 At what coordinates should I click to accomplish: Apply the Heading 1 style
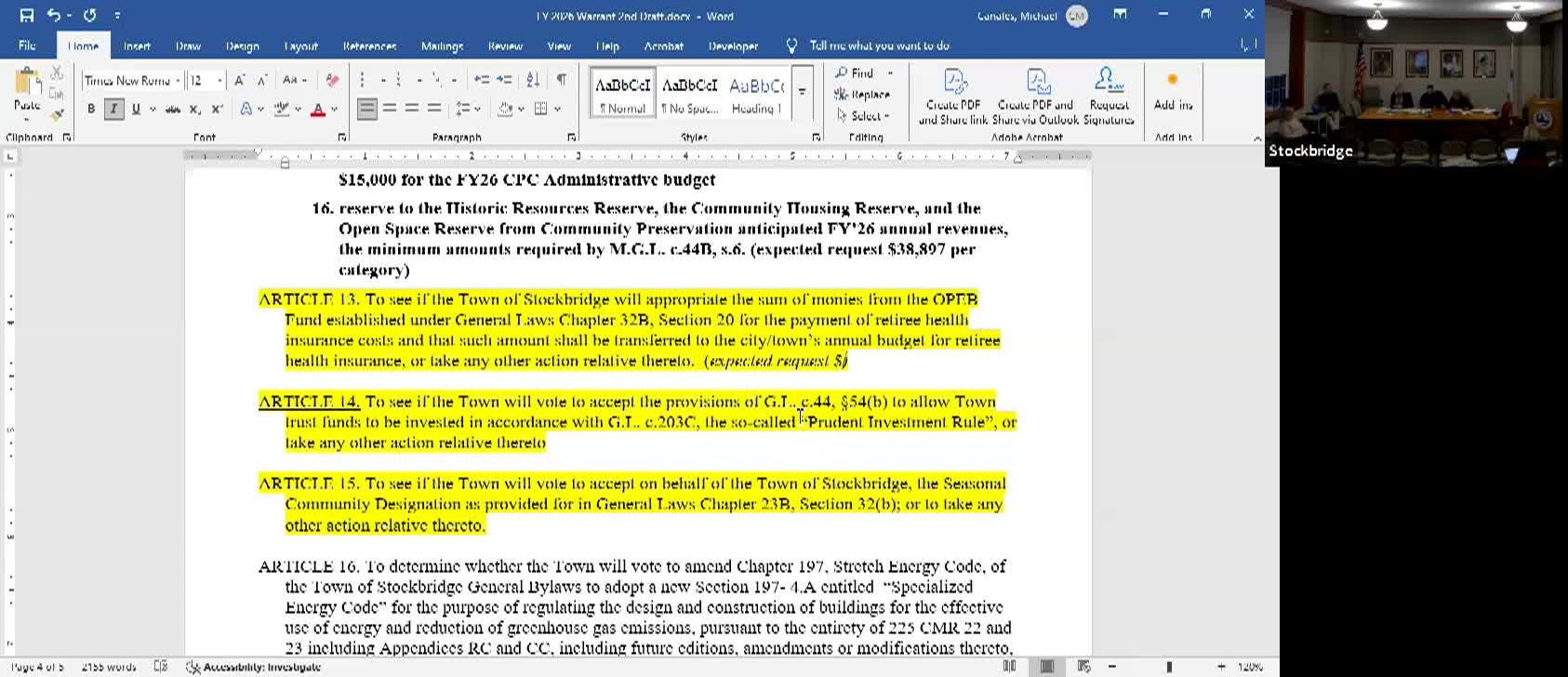tap(756, 93)
